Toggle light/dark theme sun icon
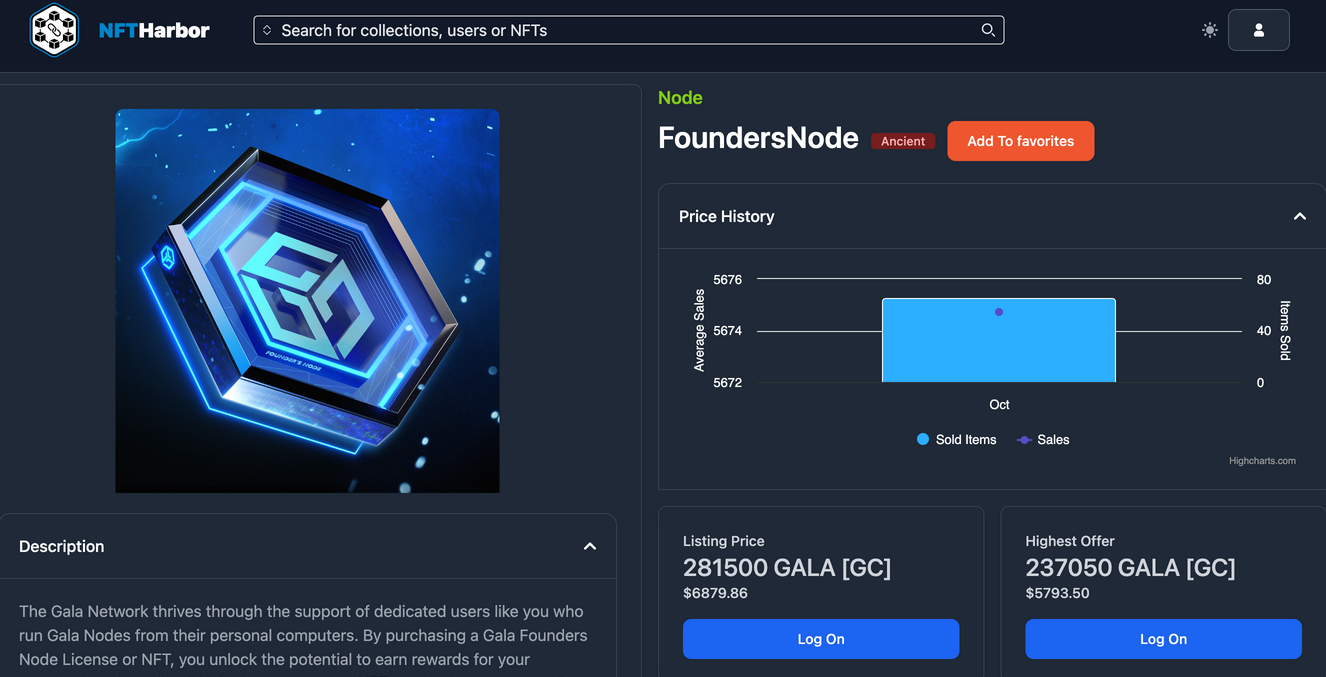This screenshot has width=1326, height=677. coord(1210,30)
